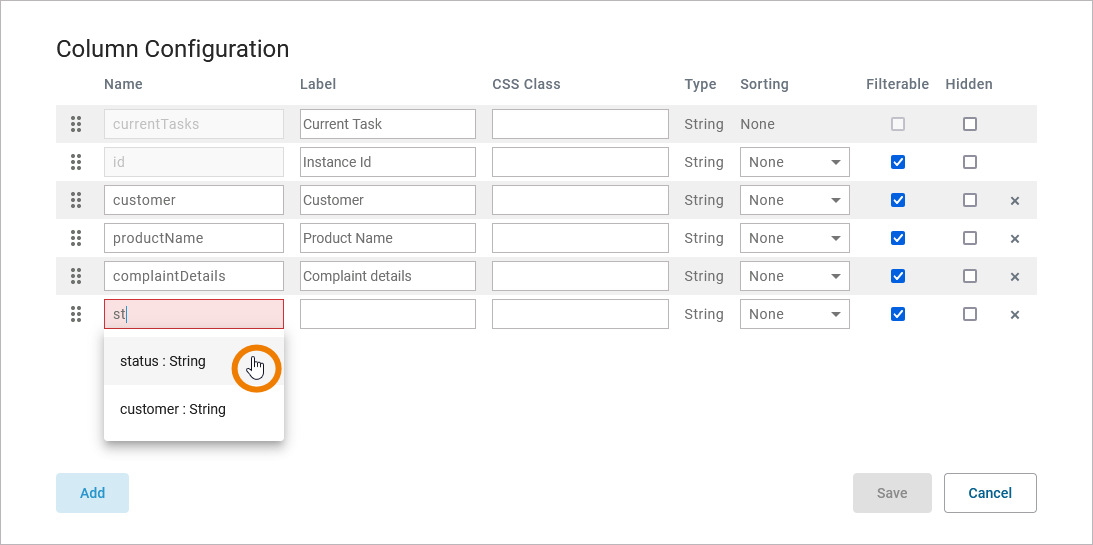Viewport: 1093px width, 545px height.
Task: Grab the drag handle of customer row
Action: 75,200
